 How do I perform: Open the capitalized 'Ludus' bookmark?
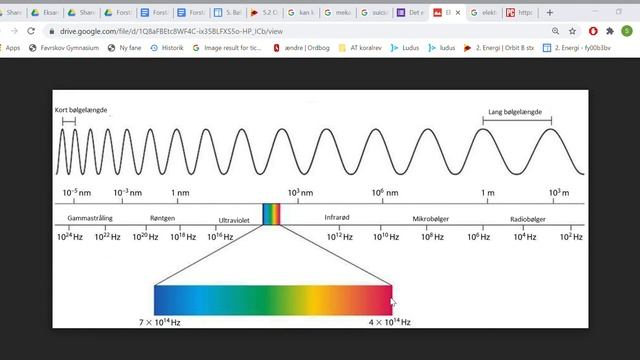pos(405,48)
